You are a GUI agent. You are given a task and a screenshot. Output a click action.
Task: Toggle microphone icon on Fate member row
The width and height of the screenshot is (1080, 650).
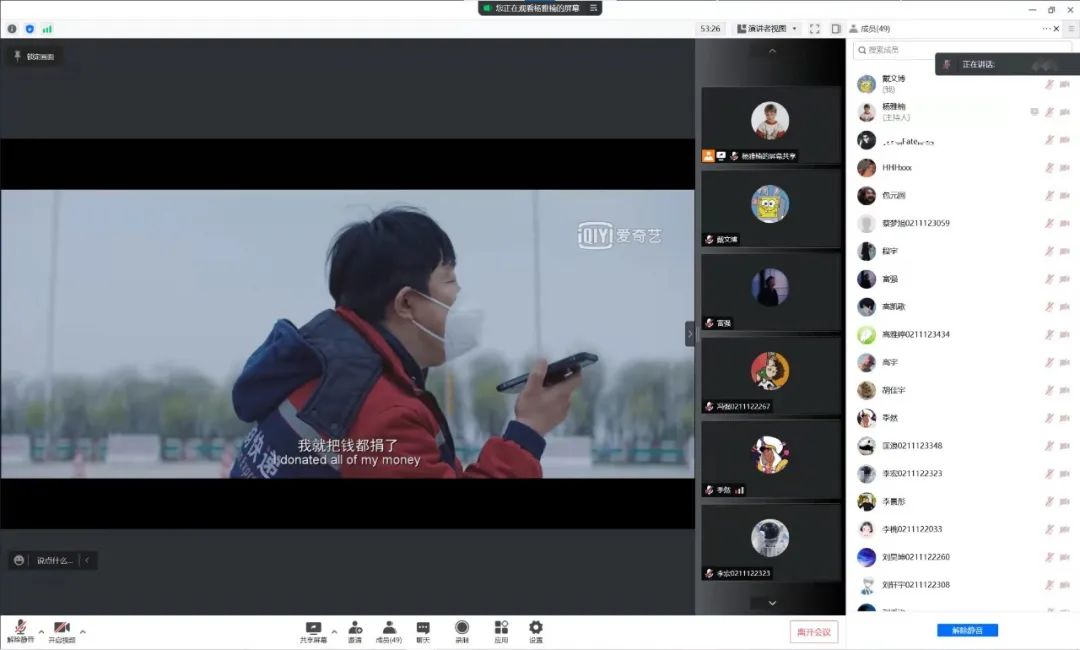tap(1049, 140)
